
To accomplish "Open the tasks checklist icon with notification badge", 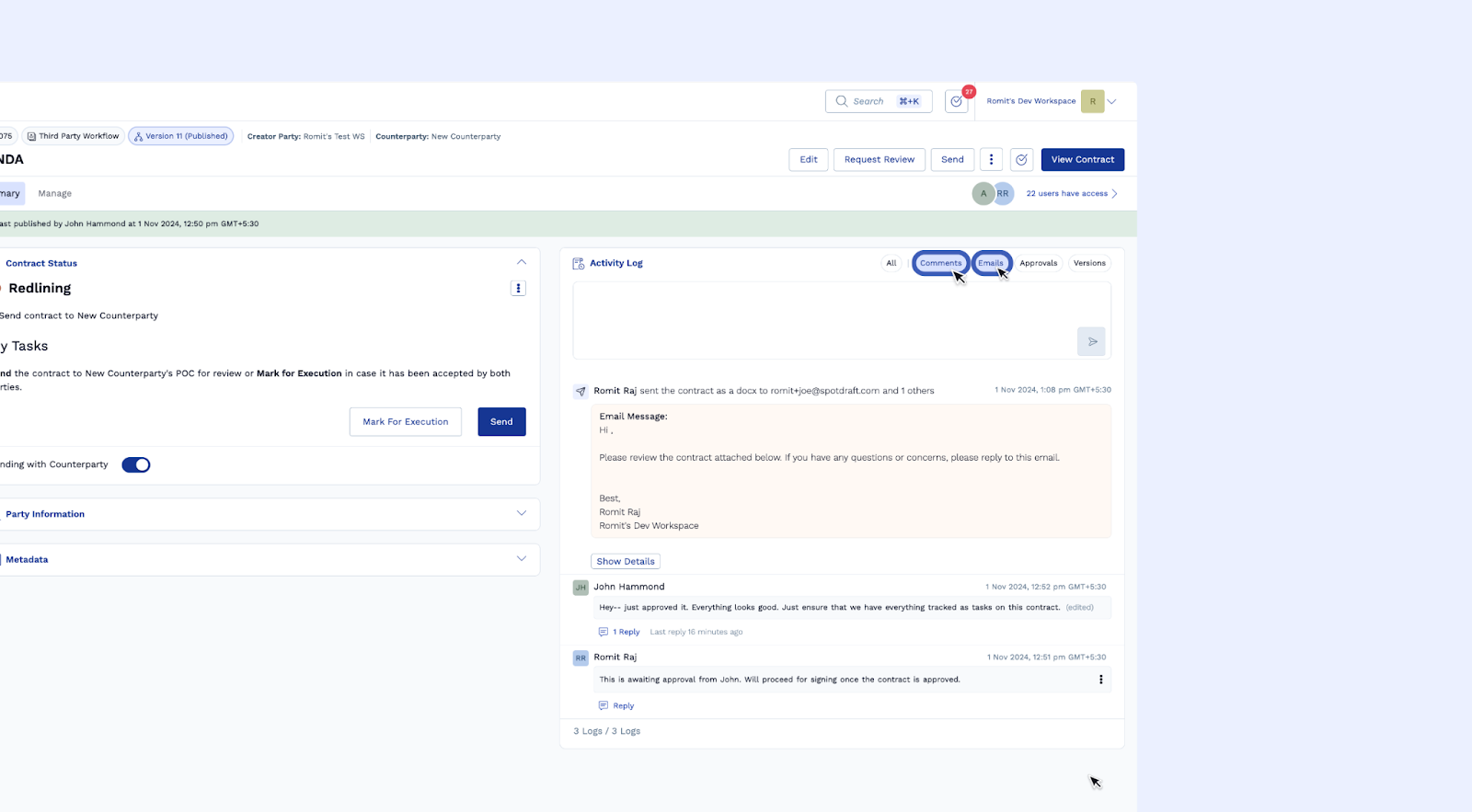I will [x=957, y=101].
